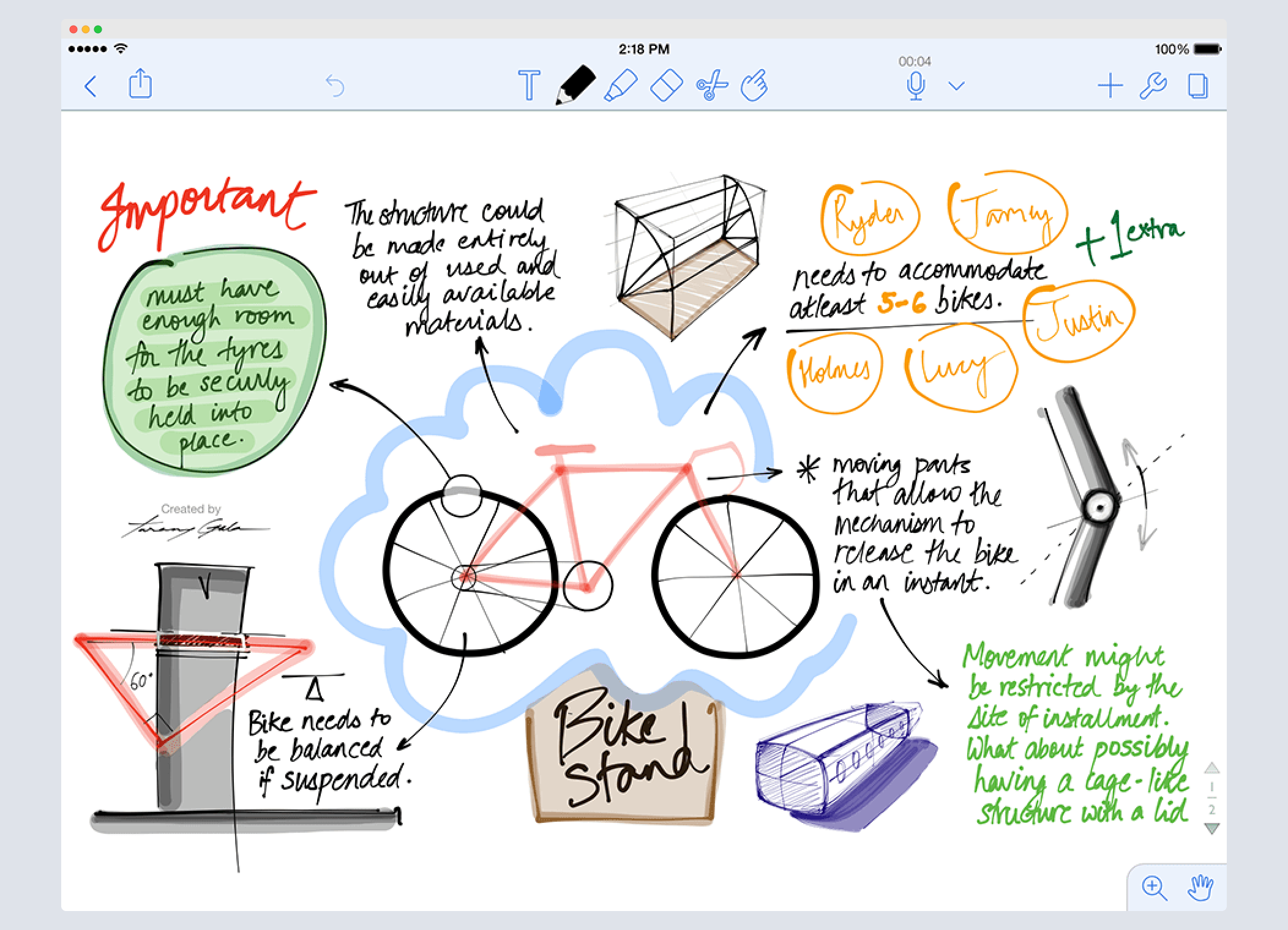Open the page view icon
The image size is (1288, 930).
1197,86
